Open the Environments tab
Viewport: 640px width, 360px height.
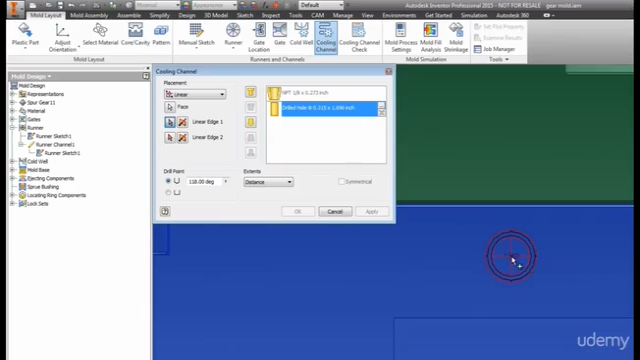(399, 16)
